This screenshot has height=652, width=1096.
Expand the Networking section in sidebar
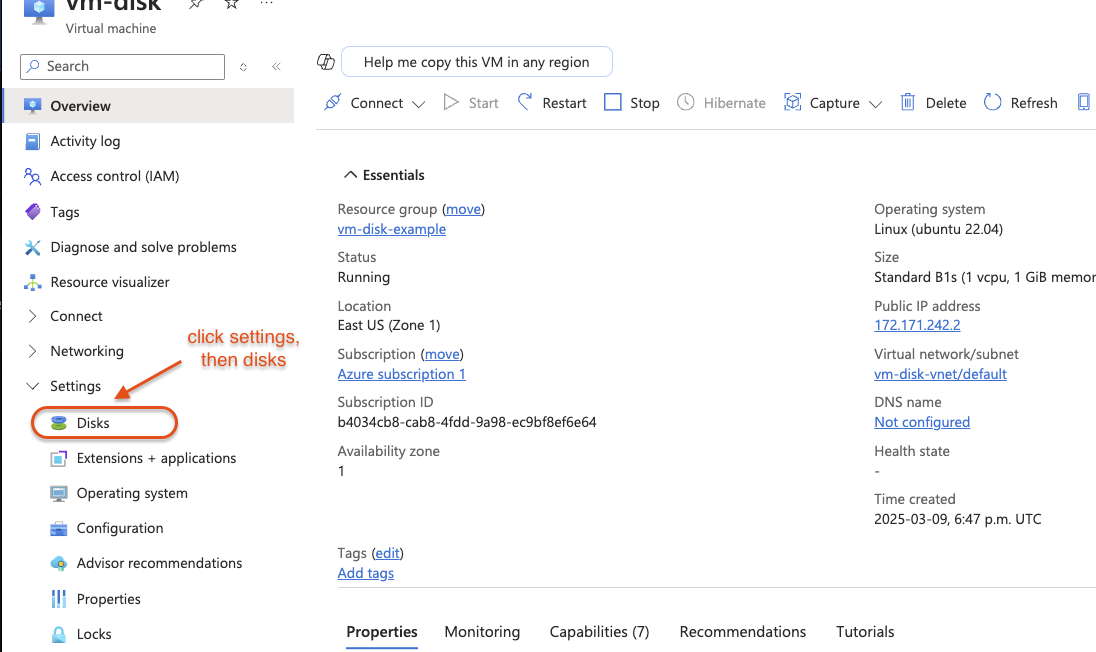pos(32,351)
